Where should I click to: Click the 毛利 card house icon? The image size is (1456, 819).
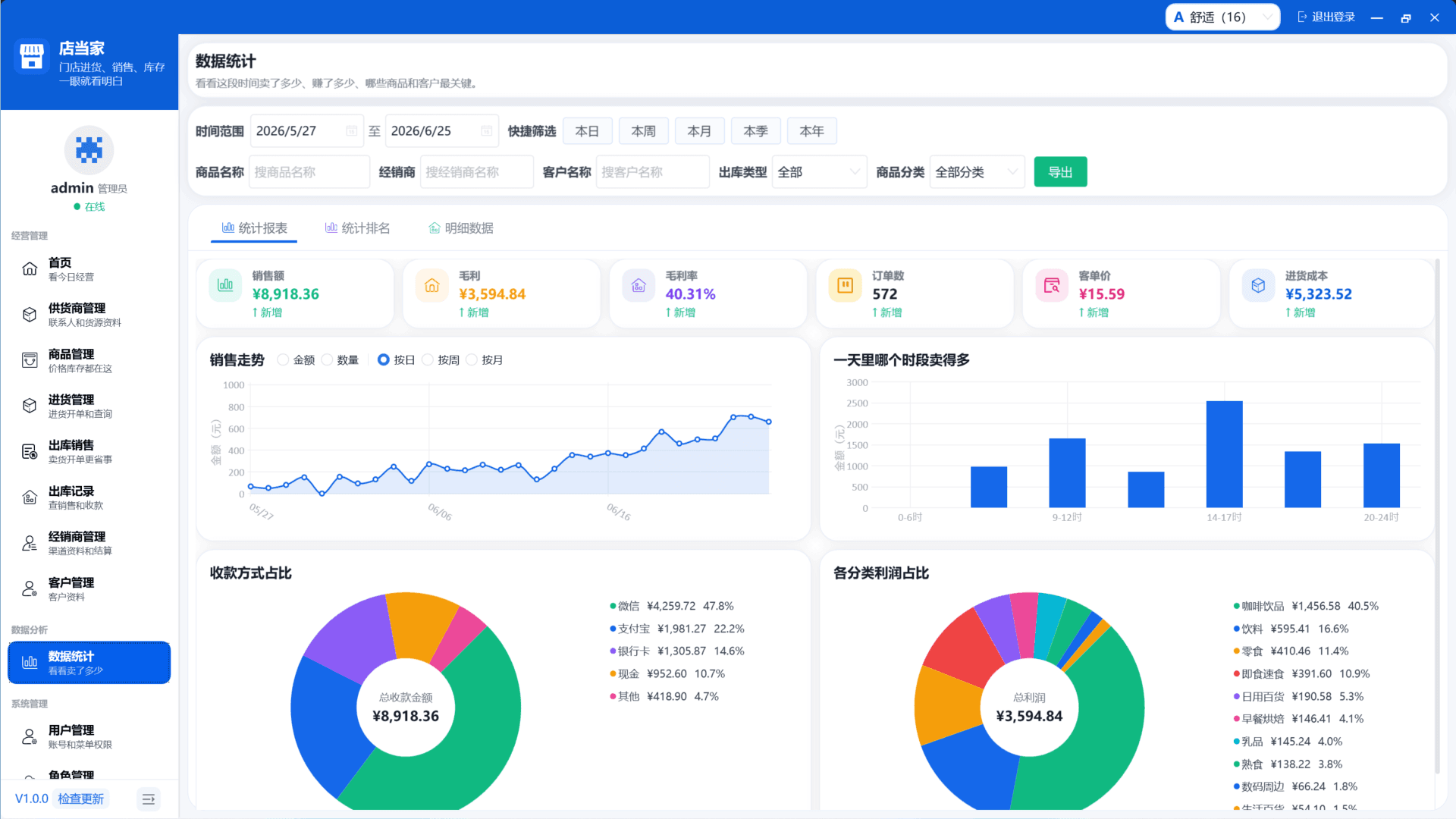pos(432,286)
